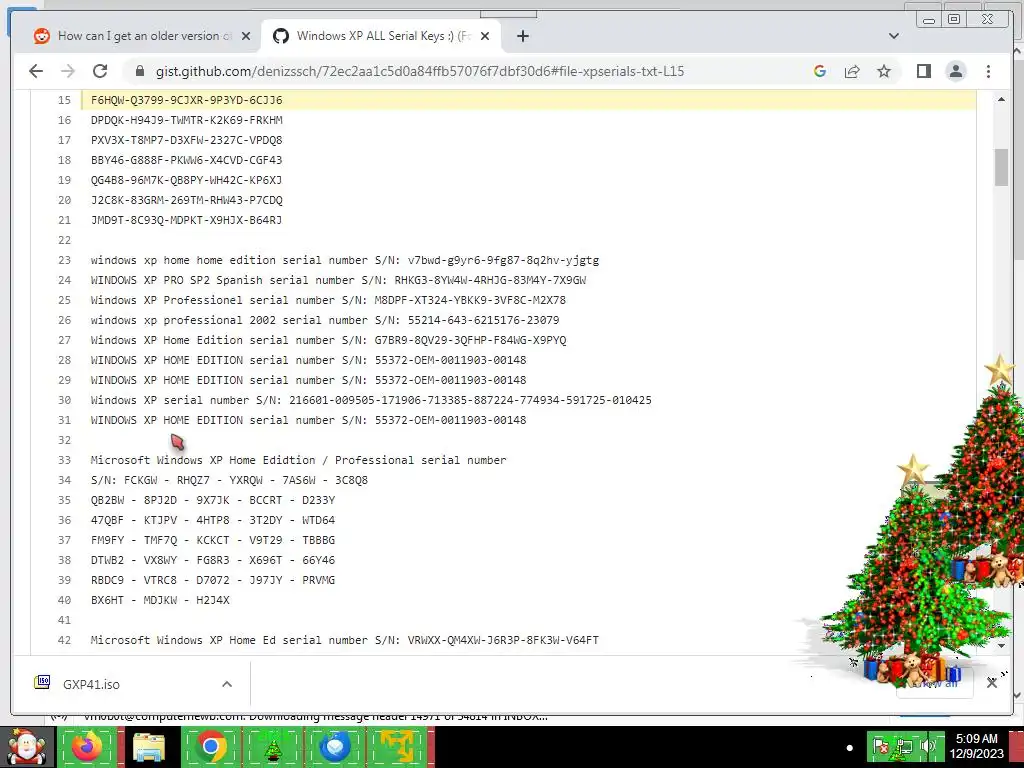This screenshot has width=1024, height=768.
Task: Click the '47QBF - KTJPV - 4HTP8' line
Action: 213,520
